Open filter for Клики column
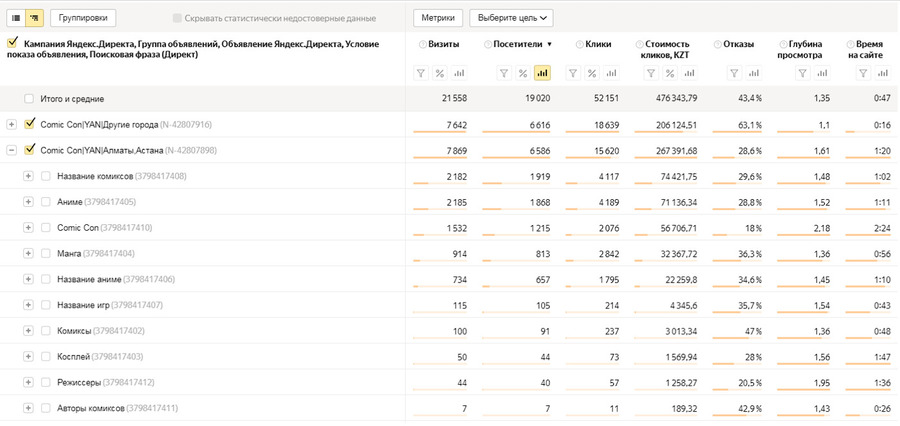The width and height of the screenshot is (900, 426). [x=573, y=73]
